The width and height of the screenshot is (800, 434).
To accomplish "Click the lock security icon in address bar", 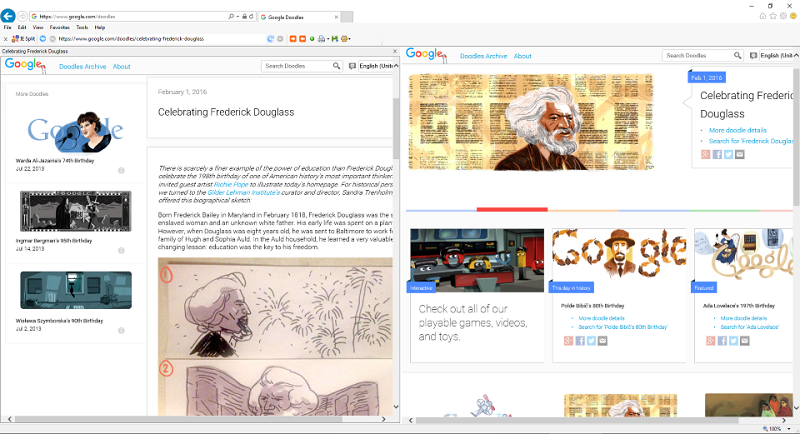I will click(x=245, y=17).
